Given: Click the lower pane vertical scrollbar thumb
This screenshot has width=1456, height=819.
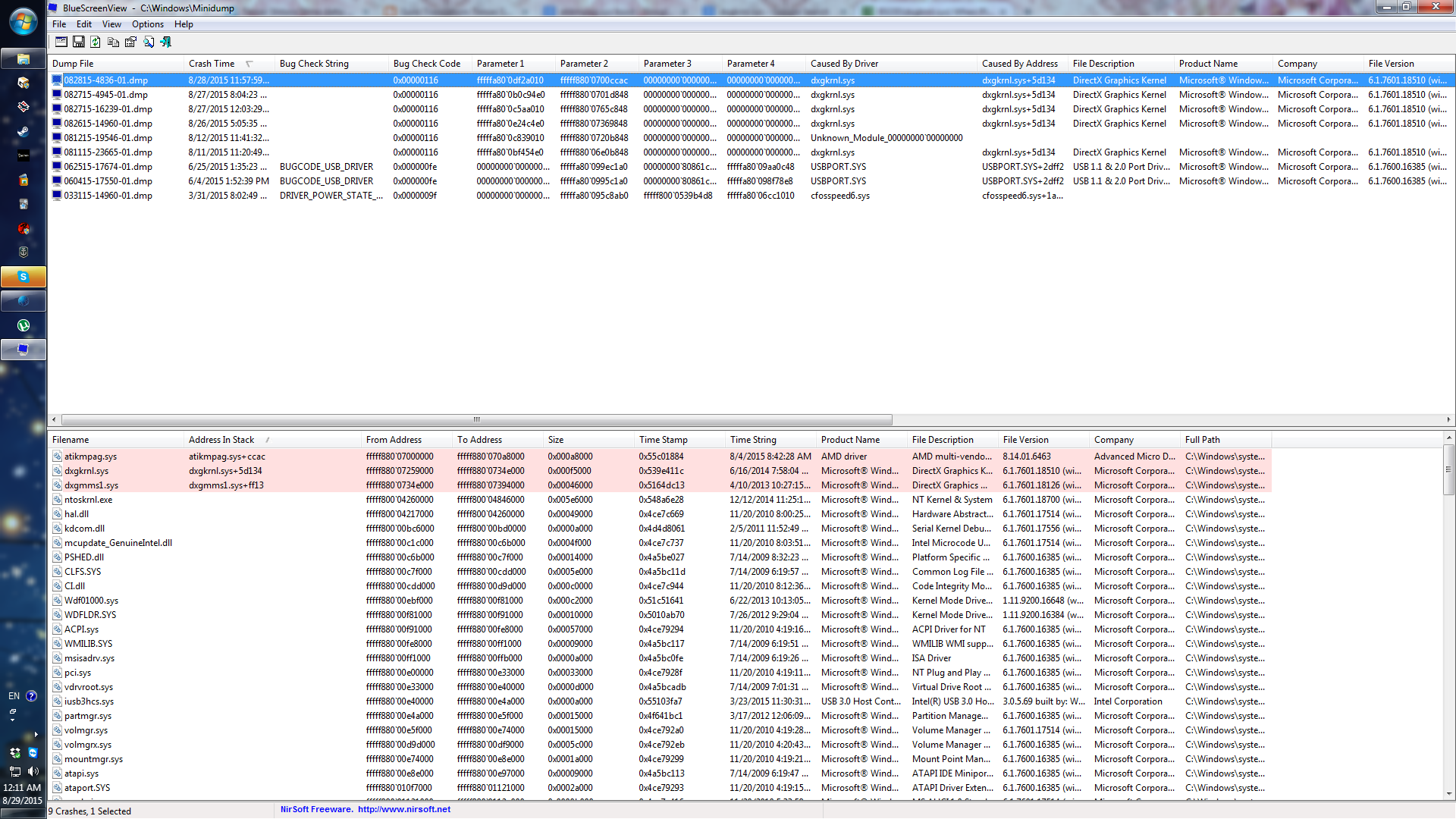Looking at the screenshot, I should [1448, 469].
